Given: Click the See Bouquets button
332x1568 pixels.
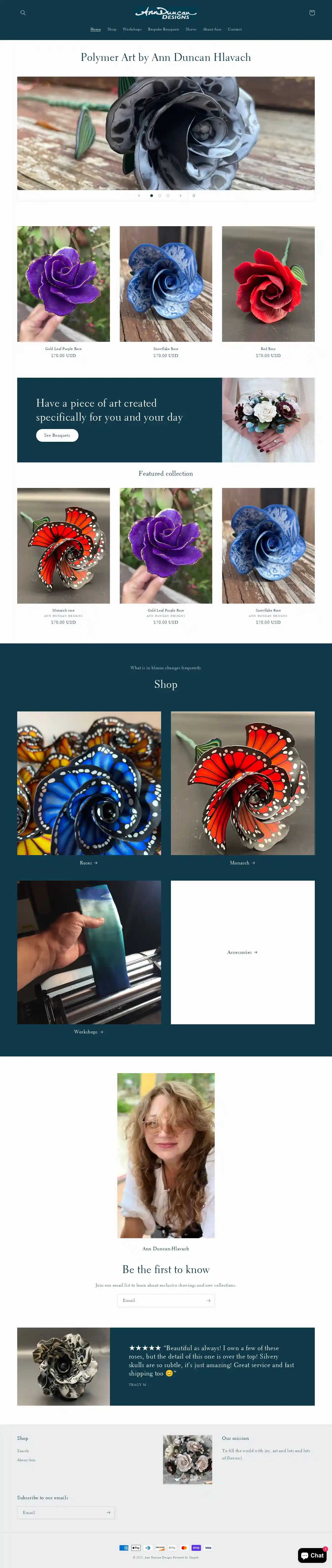Looking at the screenshot, I should tap(57, 435).
